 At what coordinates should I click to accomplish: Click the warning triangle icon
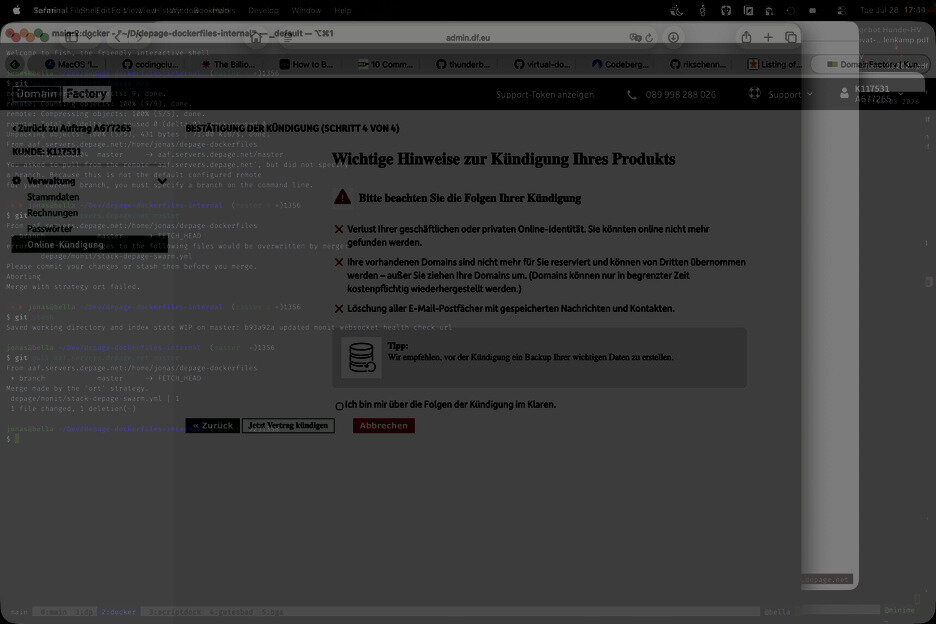(x=343, y=196)
